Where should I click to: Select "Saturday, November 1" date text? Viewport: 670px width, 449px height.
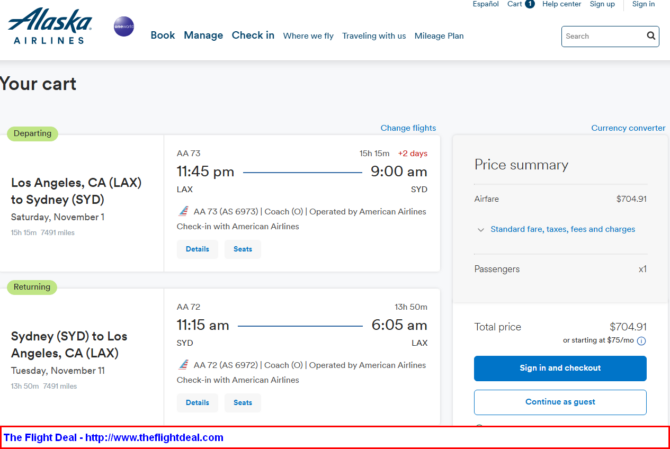[58, 217]
